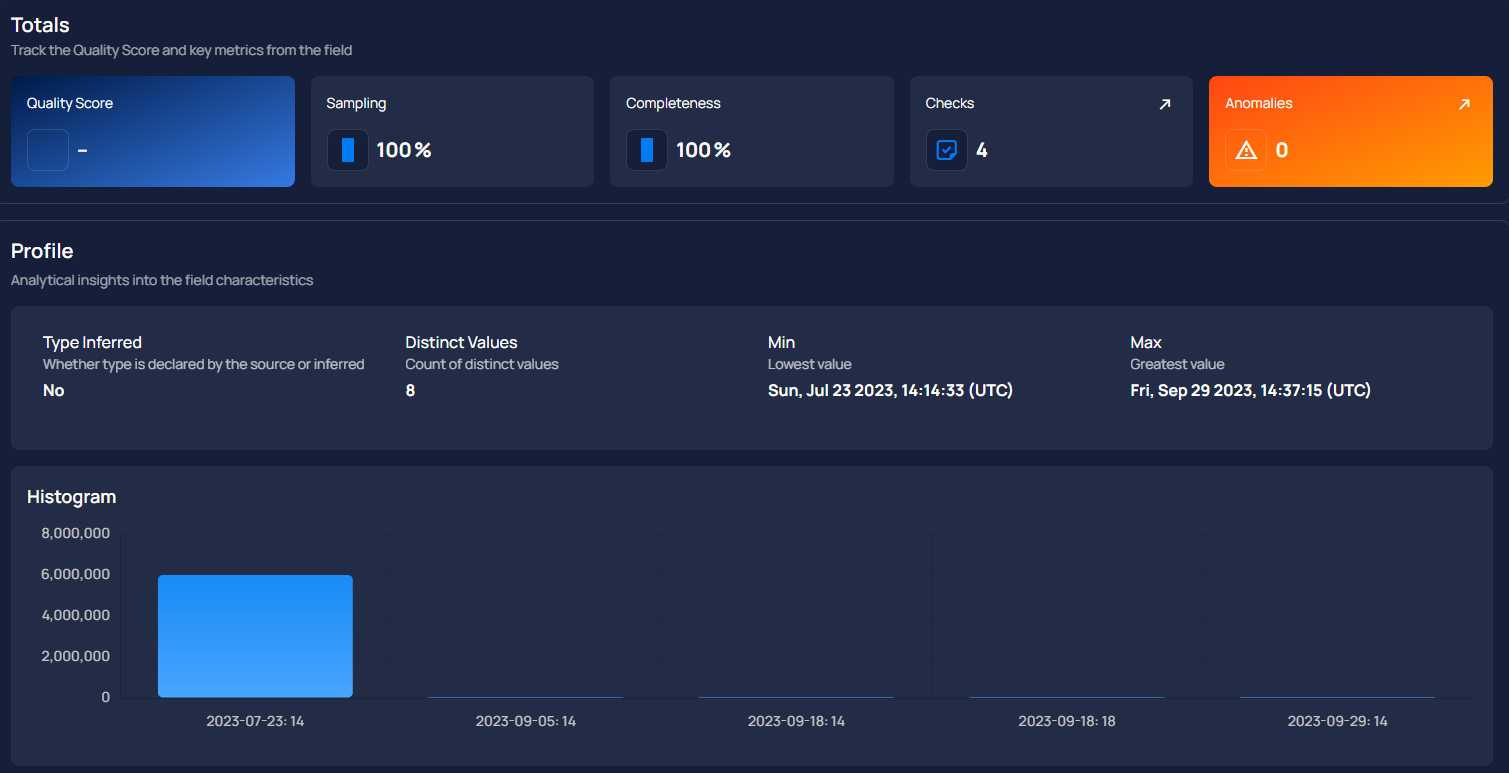
Task: Click the Sampling 100% value
Action: pos(404,150)
